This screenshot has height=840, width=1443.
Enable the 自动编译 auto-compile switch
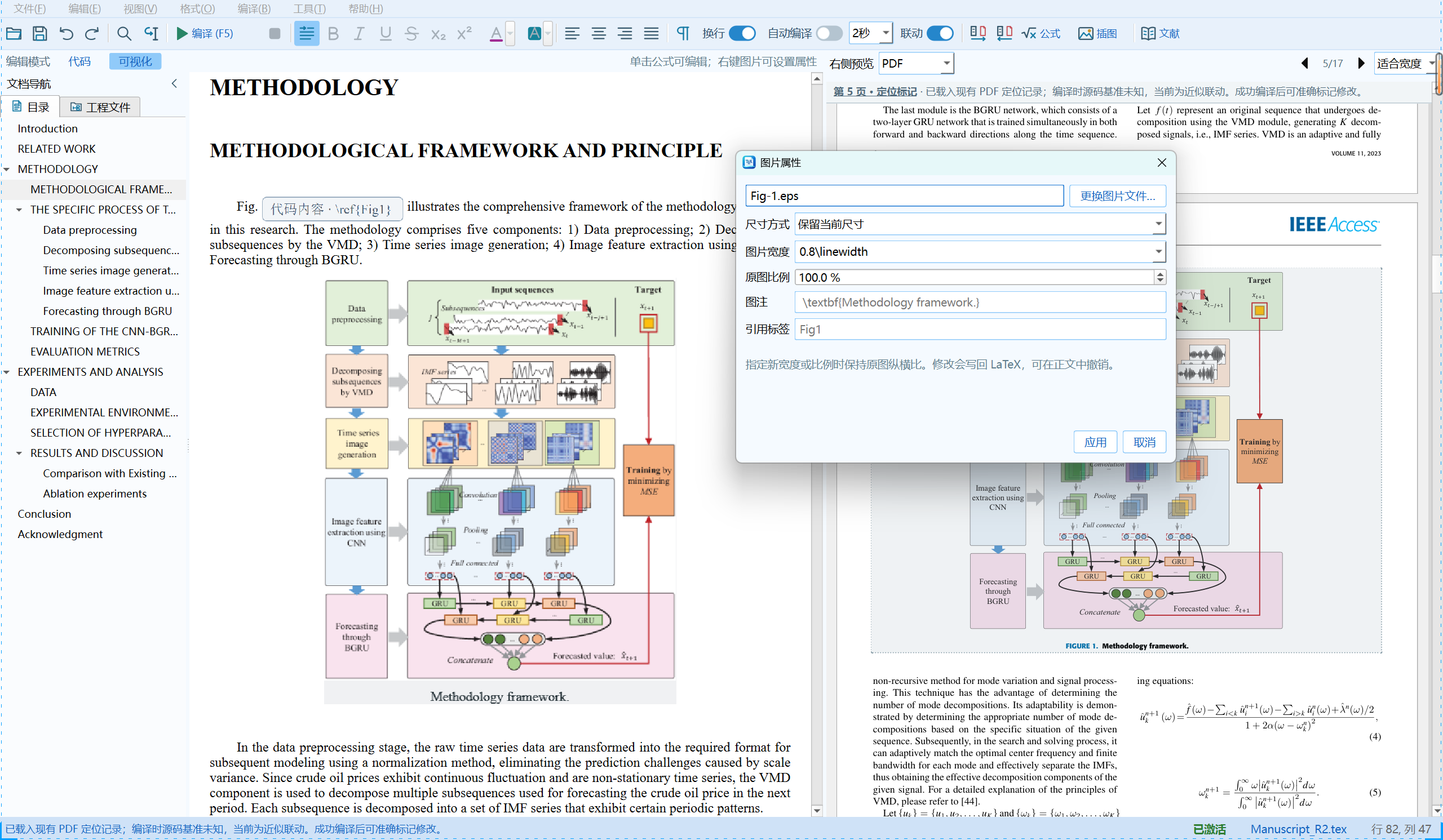point(829,33)
